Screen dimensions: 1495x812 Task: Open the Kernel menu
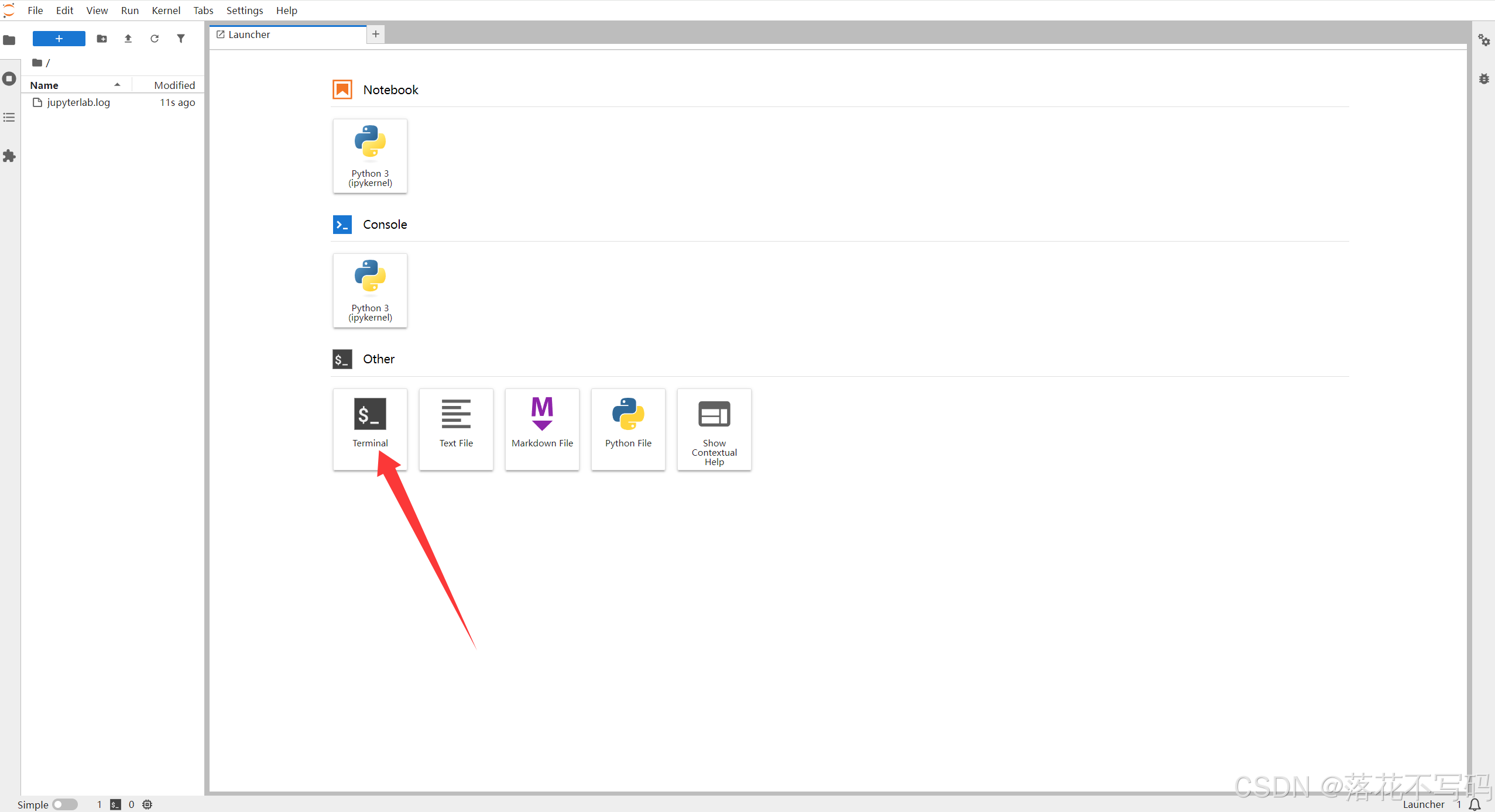(166, 11)
